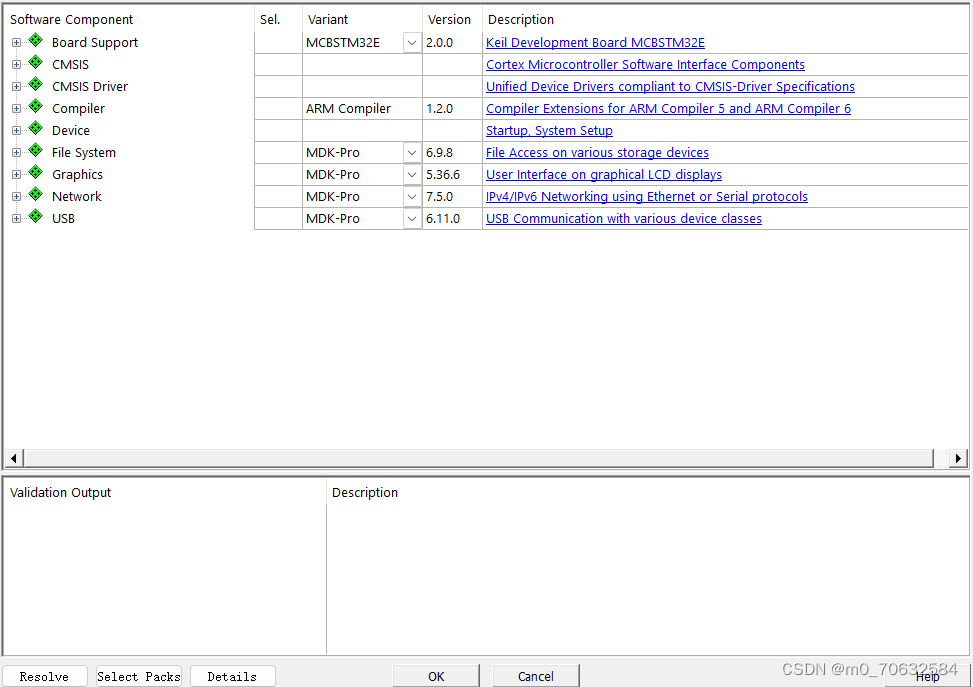973x687 pixels.
Task: Click the Details button
Action: click(x=232, y=676)
